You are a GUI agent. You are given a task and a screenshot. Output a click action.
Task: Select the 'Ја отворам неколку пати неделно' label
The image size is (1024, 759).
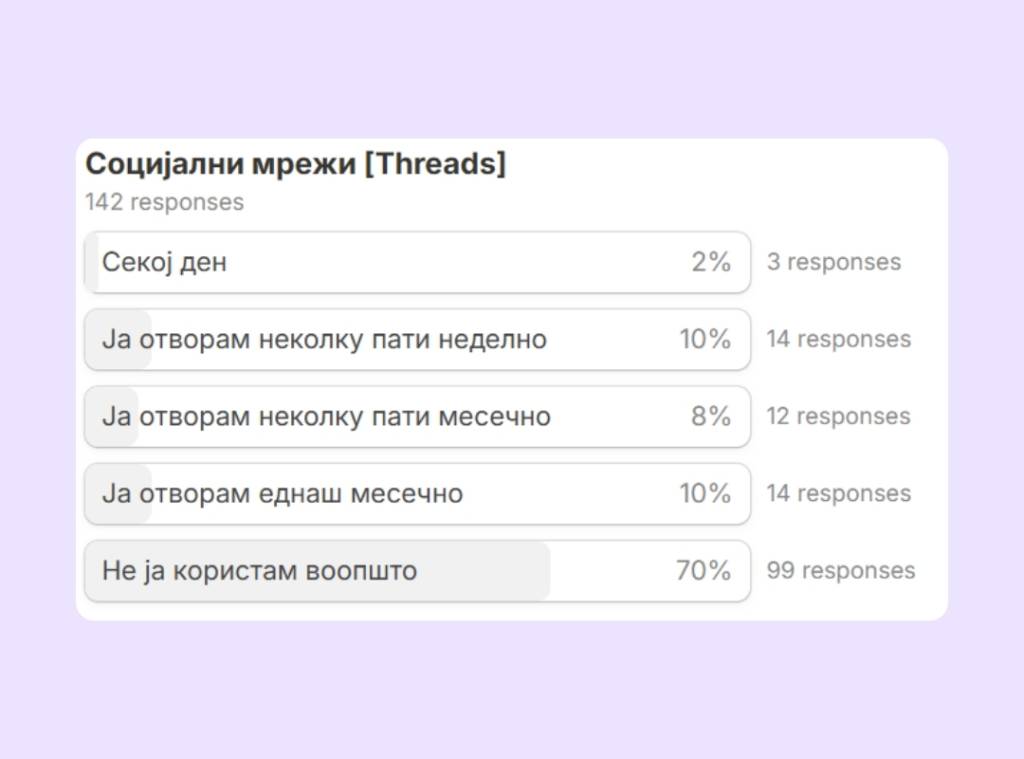pyautogui.click(x=324, y=339)
